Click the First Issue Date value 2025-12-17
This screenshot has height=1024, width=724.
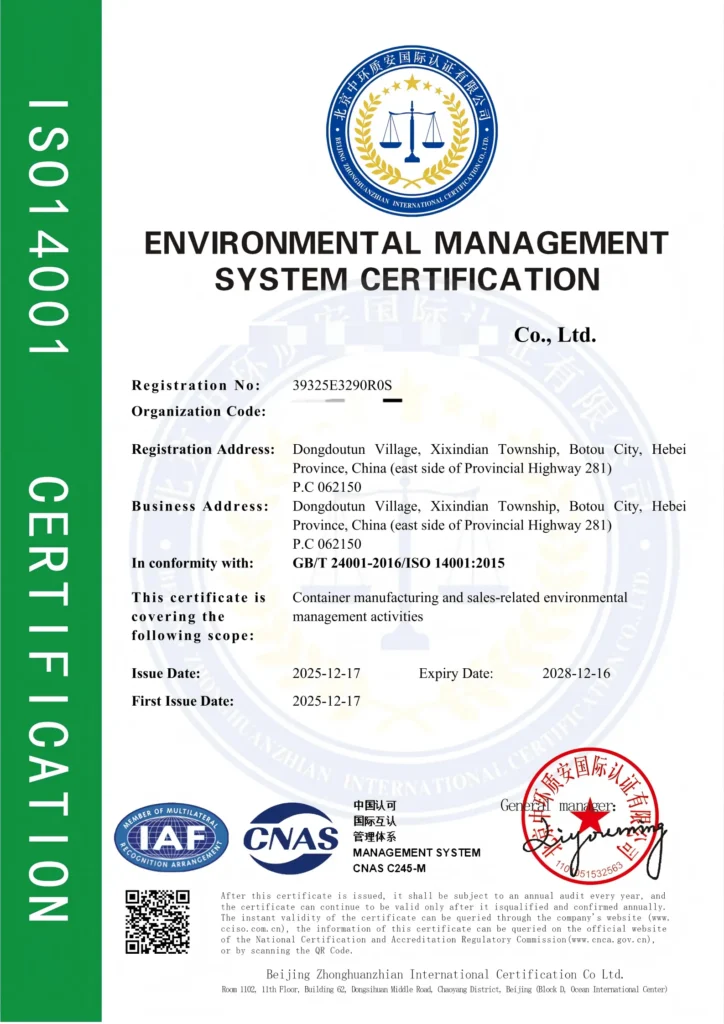coord(326,701)
